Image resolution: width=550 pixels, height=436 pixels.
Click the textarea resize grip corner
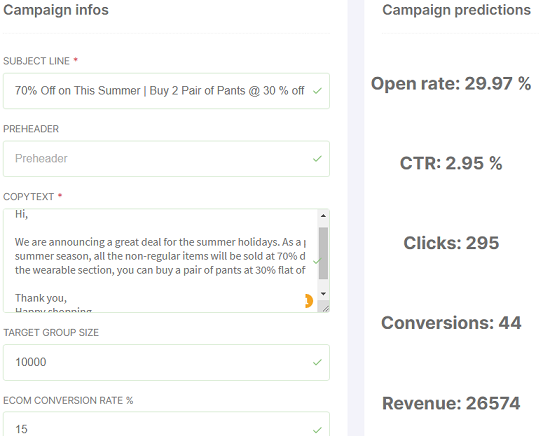(325, 308)
